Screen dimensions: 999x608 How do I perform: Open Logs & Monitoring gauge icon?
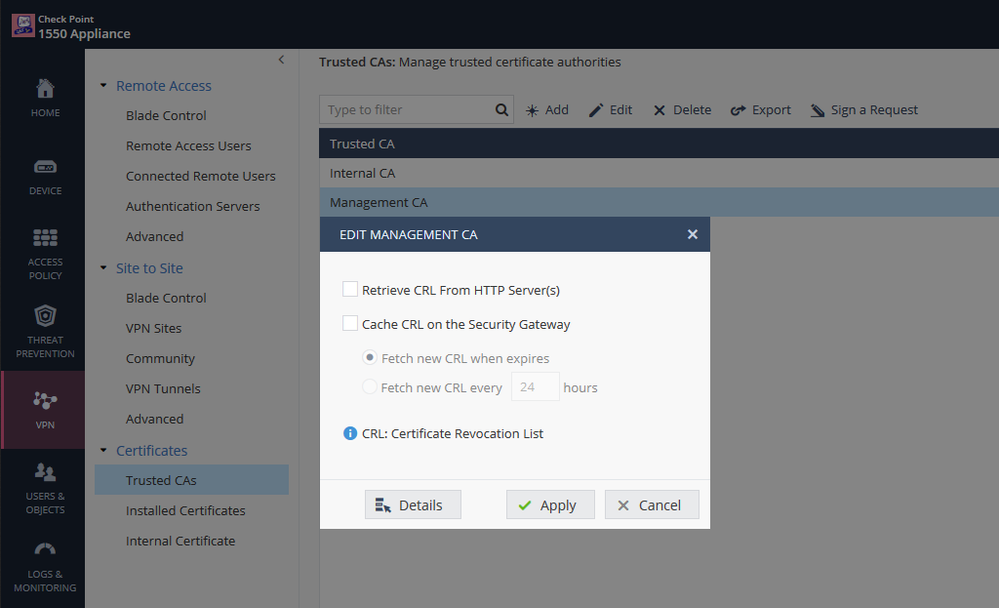pos(45,550)
